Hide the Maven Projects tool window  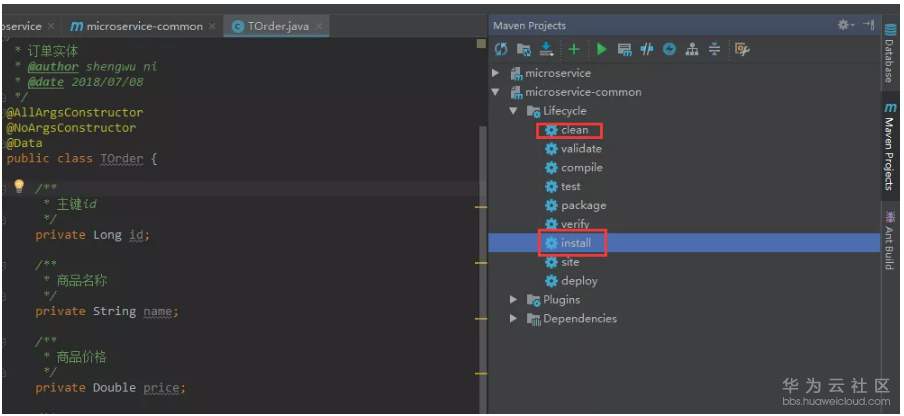point(869,25)
